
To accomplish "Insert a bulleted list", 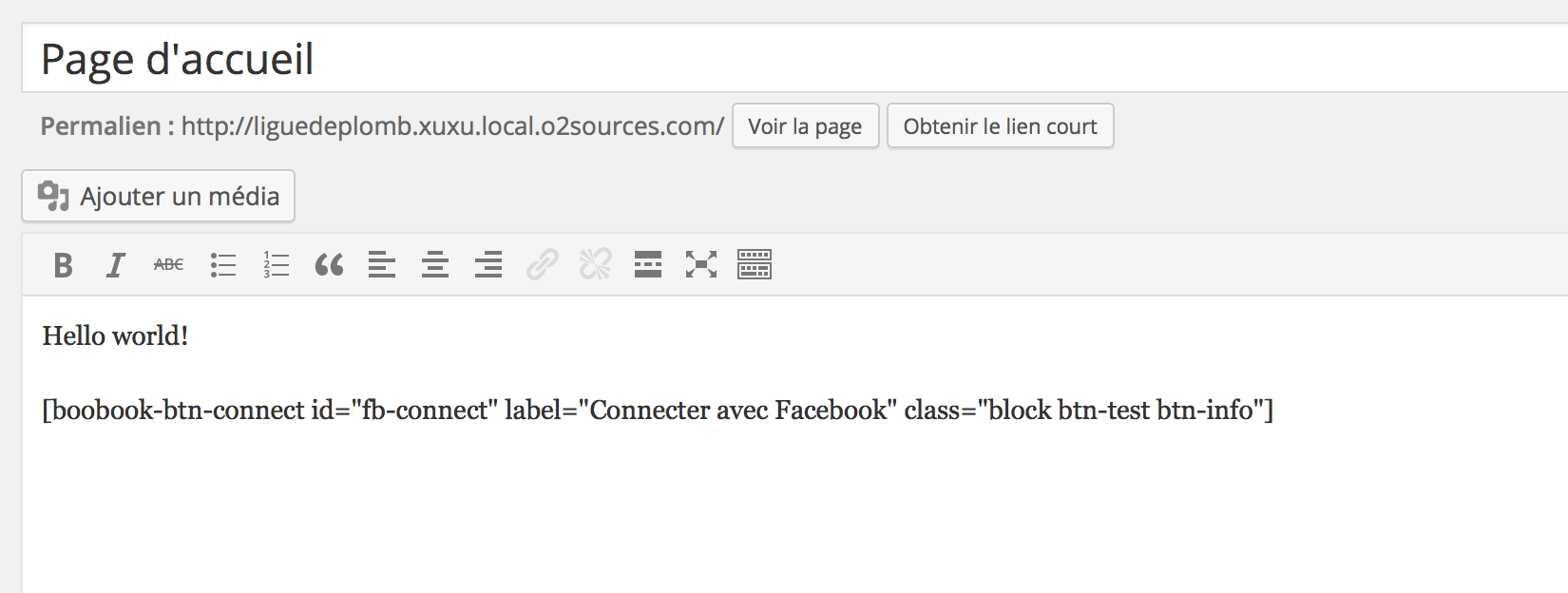I will tap(222, 265).
